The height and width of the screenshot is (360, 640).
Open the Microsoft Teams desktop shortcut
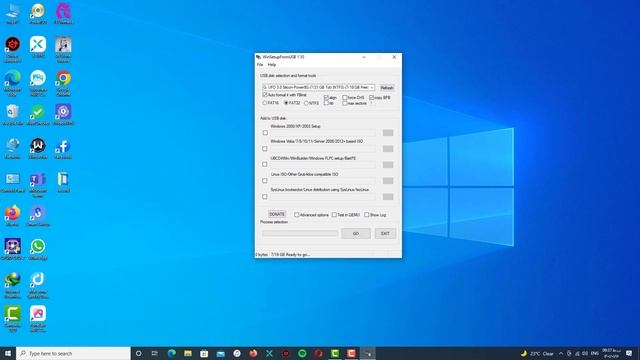tap(38, 184)
